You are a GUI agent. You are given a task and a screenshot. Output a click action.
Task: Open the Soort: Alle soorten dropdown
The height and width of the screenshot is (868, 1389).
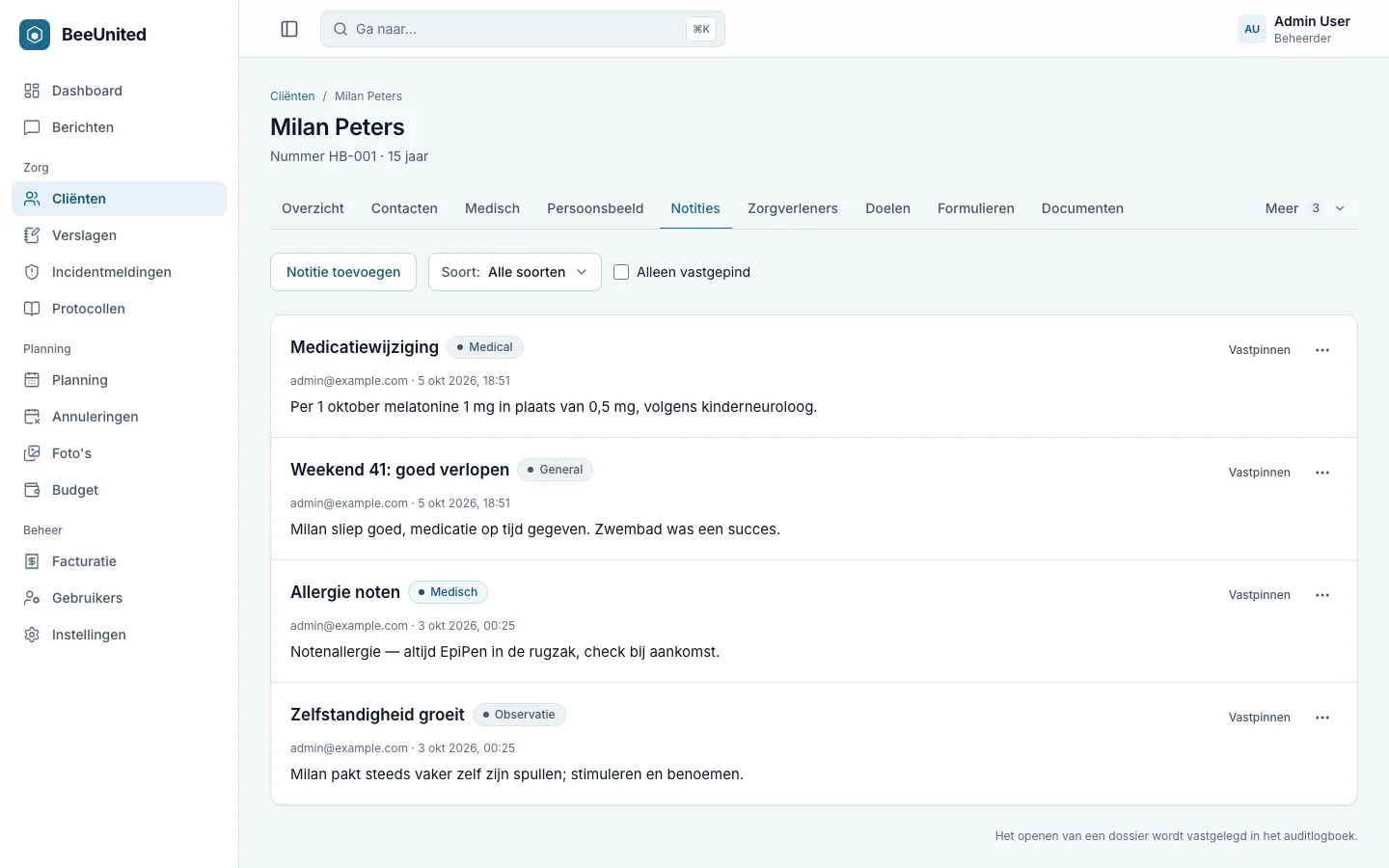[x=515, y=272]
